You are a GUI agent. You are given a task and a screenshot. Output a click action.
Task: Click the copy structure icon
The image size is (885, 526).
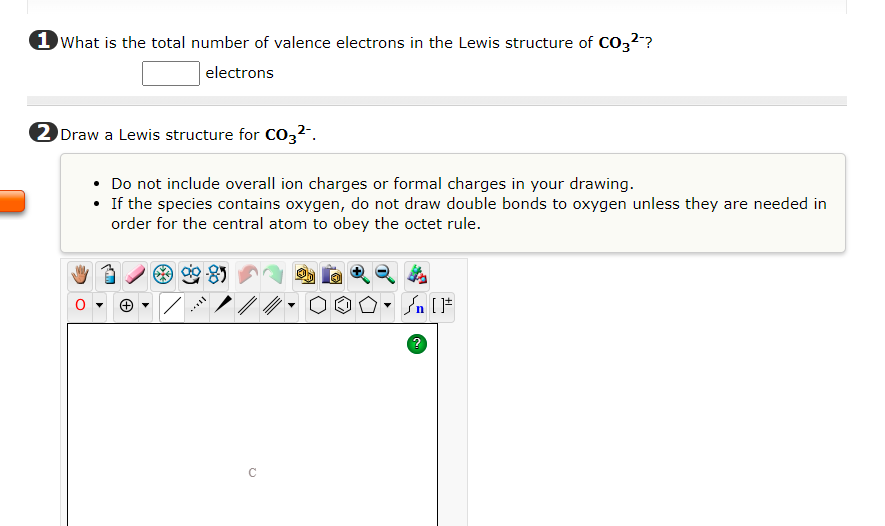305,275
